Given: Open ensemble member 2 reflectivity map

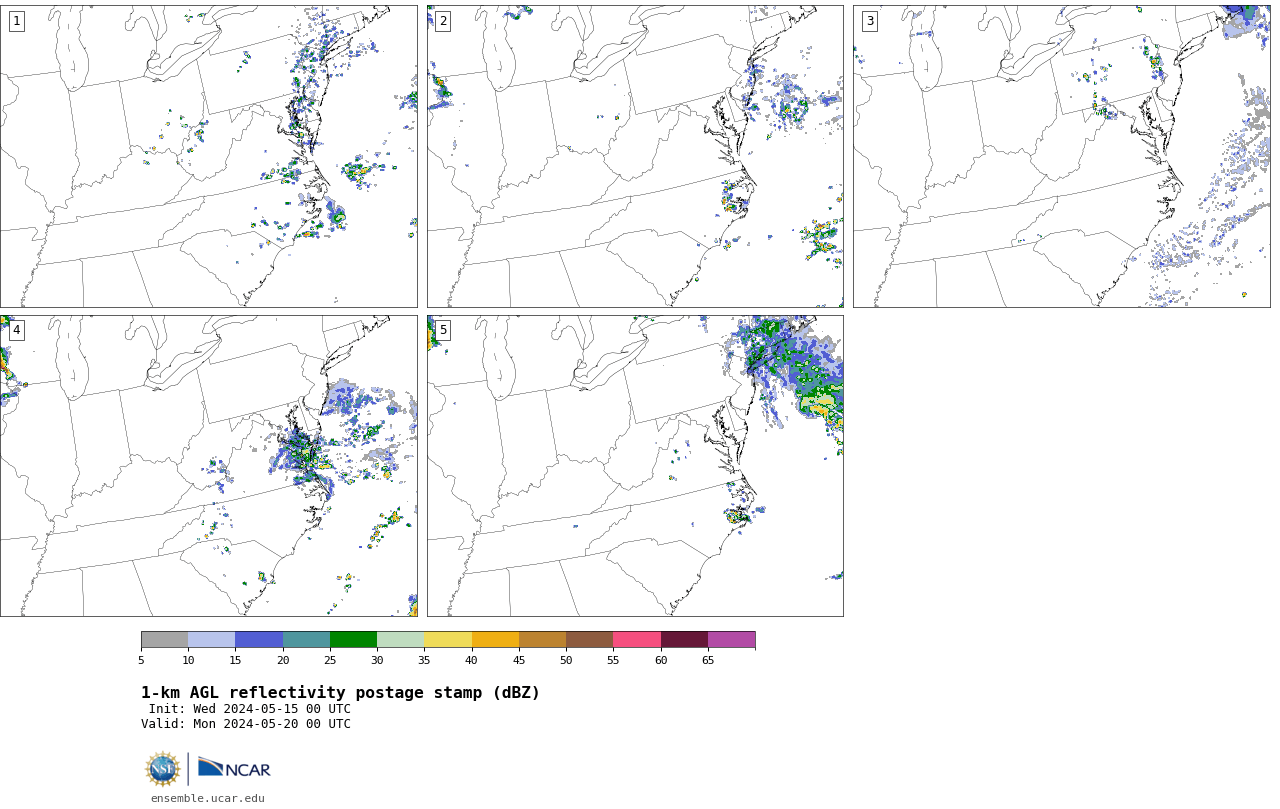Looking at the screenshot, I should click(635, 156).
